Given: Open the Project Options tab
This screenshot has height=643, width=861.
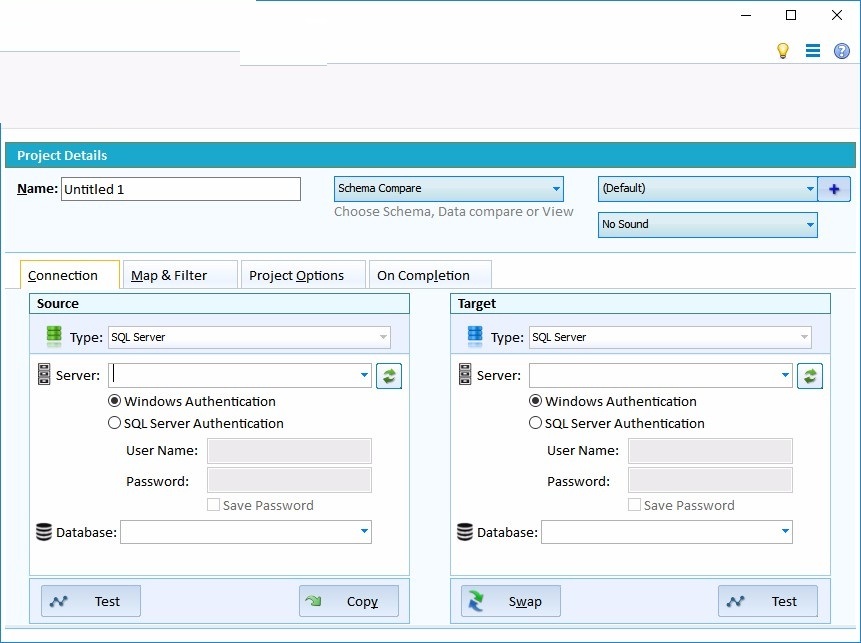Looking at the screenshot, I should coord(302,274).
